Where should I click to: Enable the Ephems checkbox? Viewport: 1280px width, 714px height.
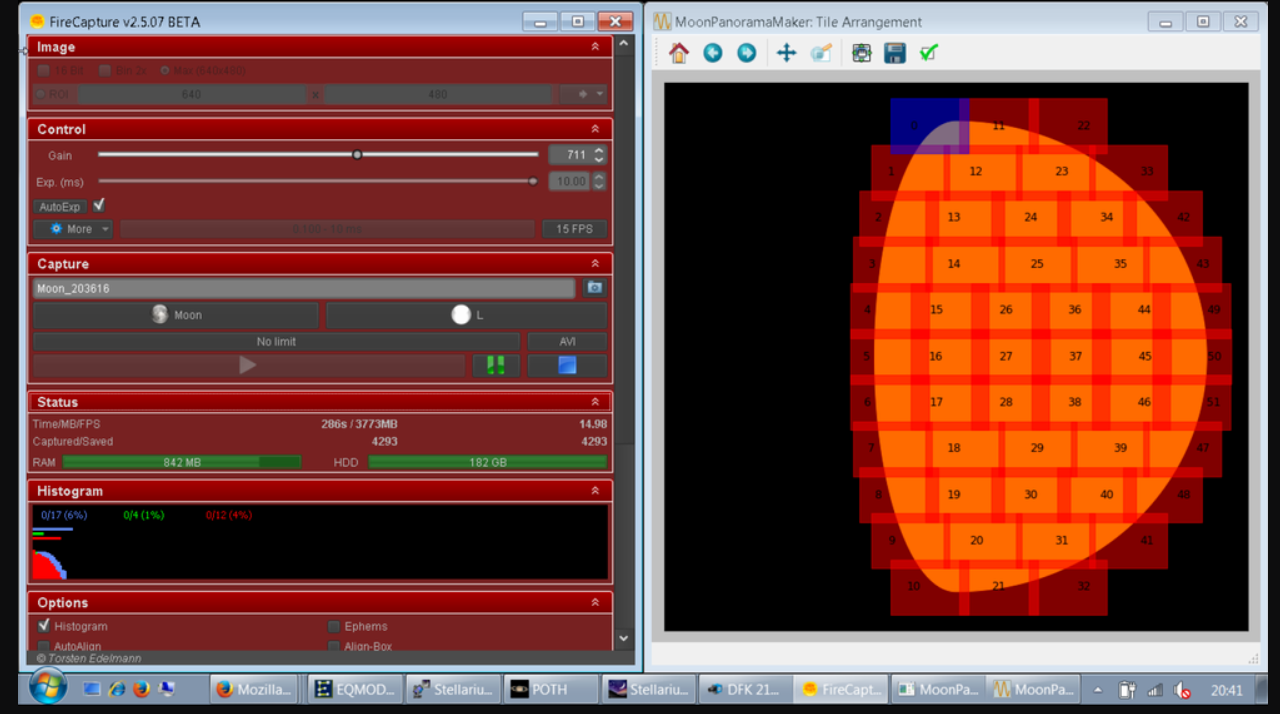pyautogui.click(x=334, y=626)
